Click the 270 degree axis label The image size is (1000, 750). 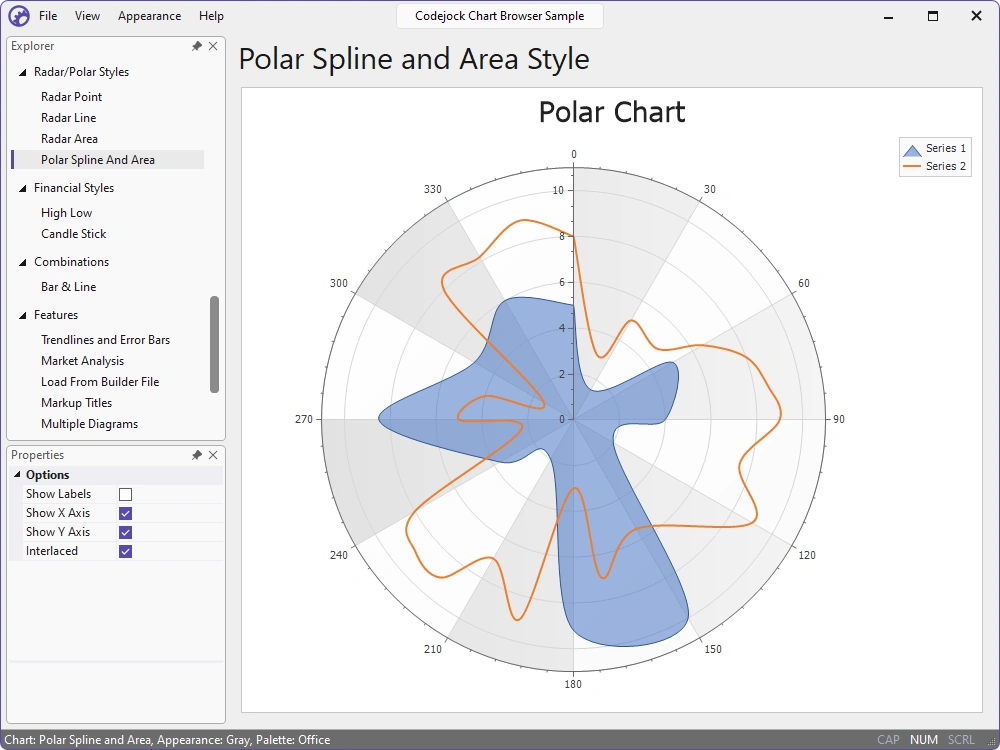304,419
